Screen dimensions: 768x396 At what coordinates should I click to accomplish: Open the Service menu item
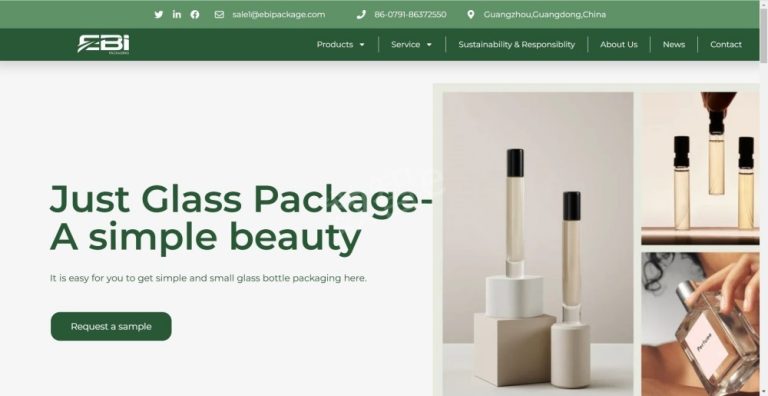pos(406,45)
